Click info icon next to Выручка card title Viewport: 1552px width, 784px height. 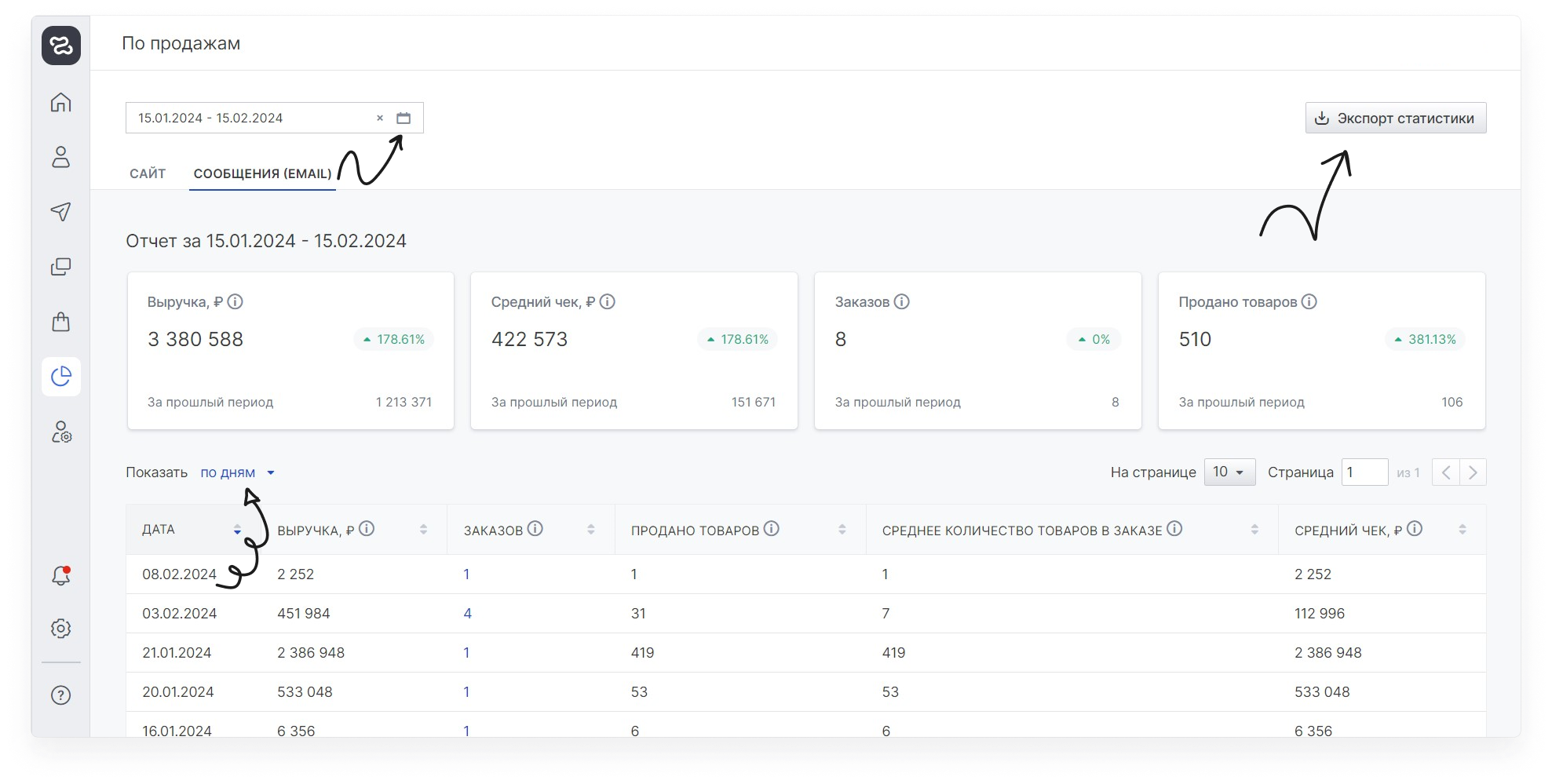point(236,301)
